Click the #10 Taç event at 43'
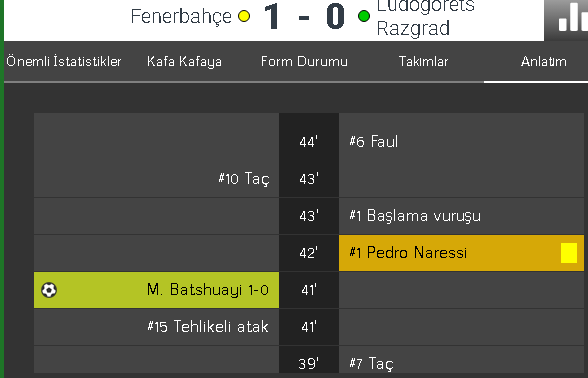Image resolution: width=588 pixels, height=378 pixels. coord(244,178)
